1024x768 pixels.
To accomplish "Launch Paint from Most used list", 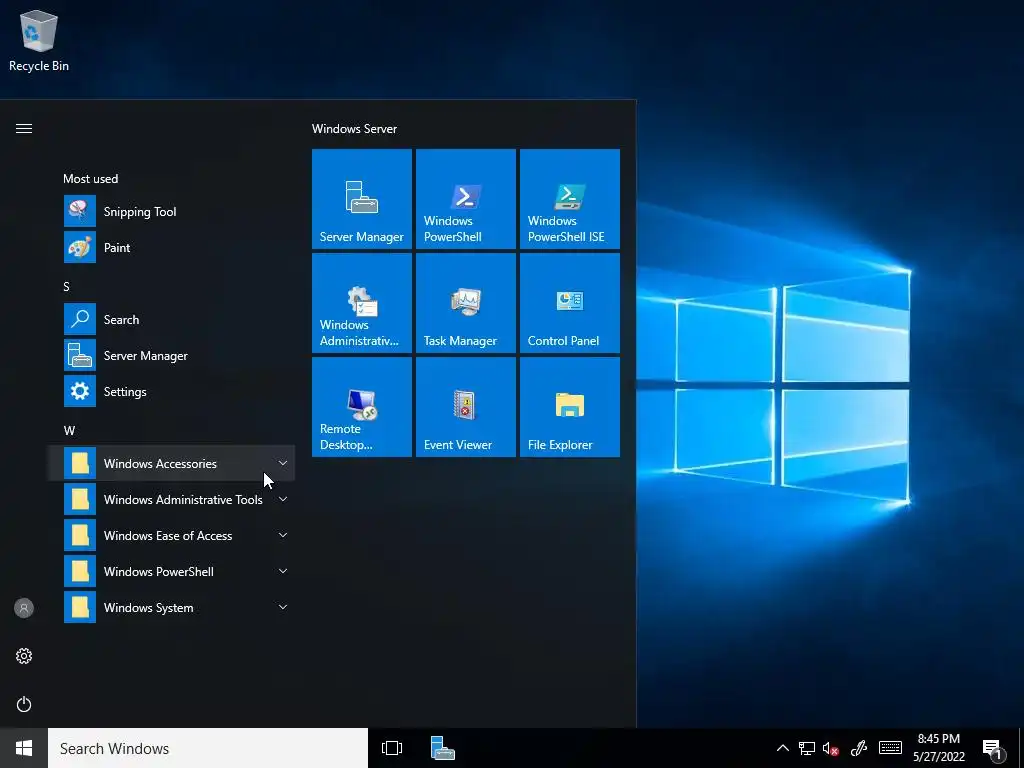I will (171, 248).
